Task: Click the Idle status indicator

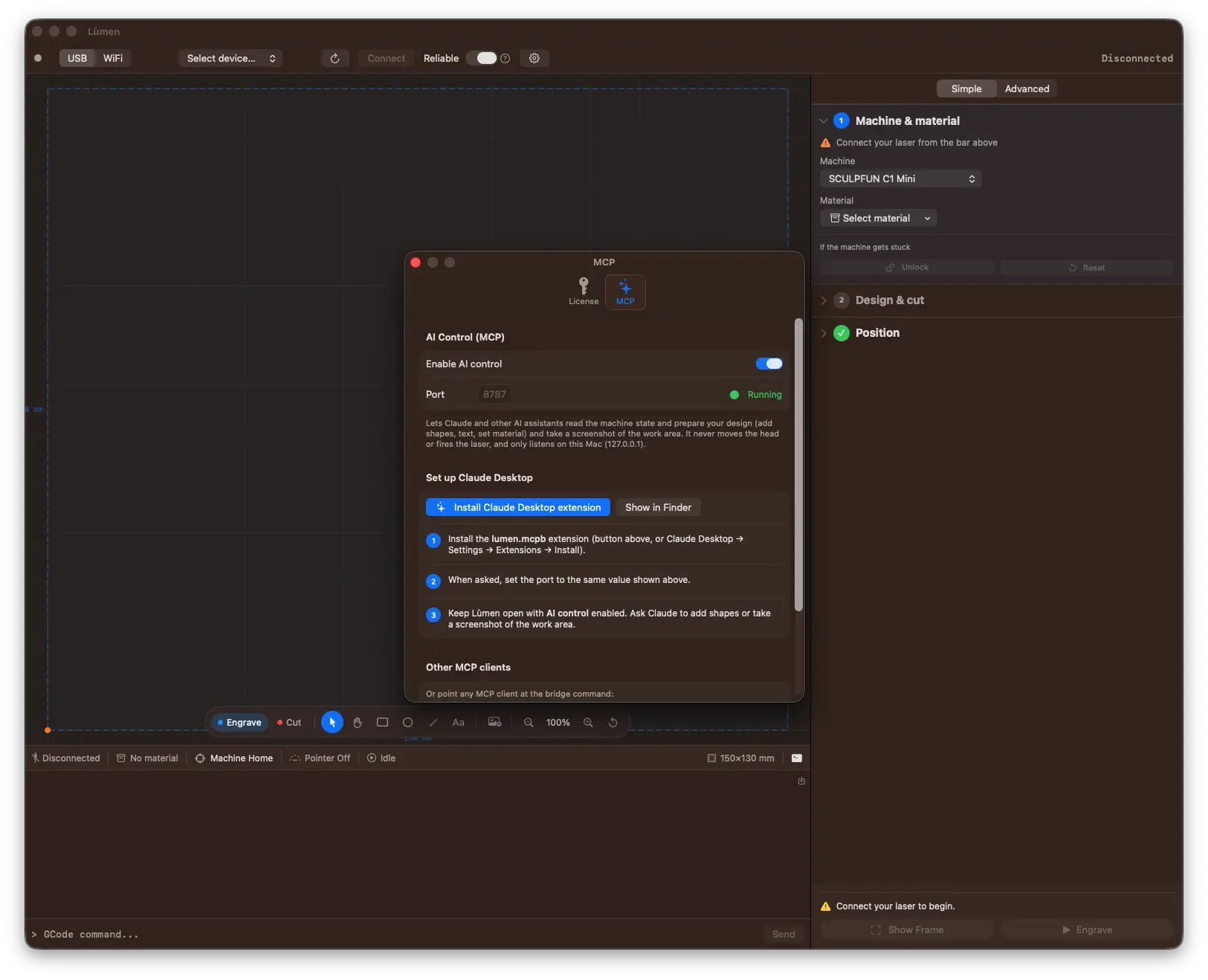Action: click(381, 758)
